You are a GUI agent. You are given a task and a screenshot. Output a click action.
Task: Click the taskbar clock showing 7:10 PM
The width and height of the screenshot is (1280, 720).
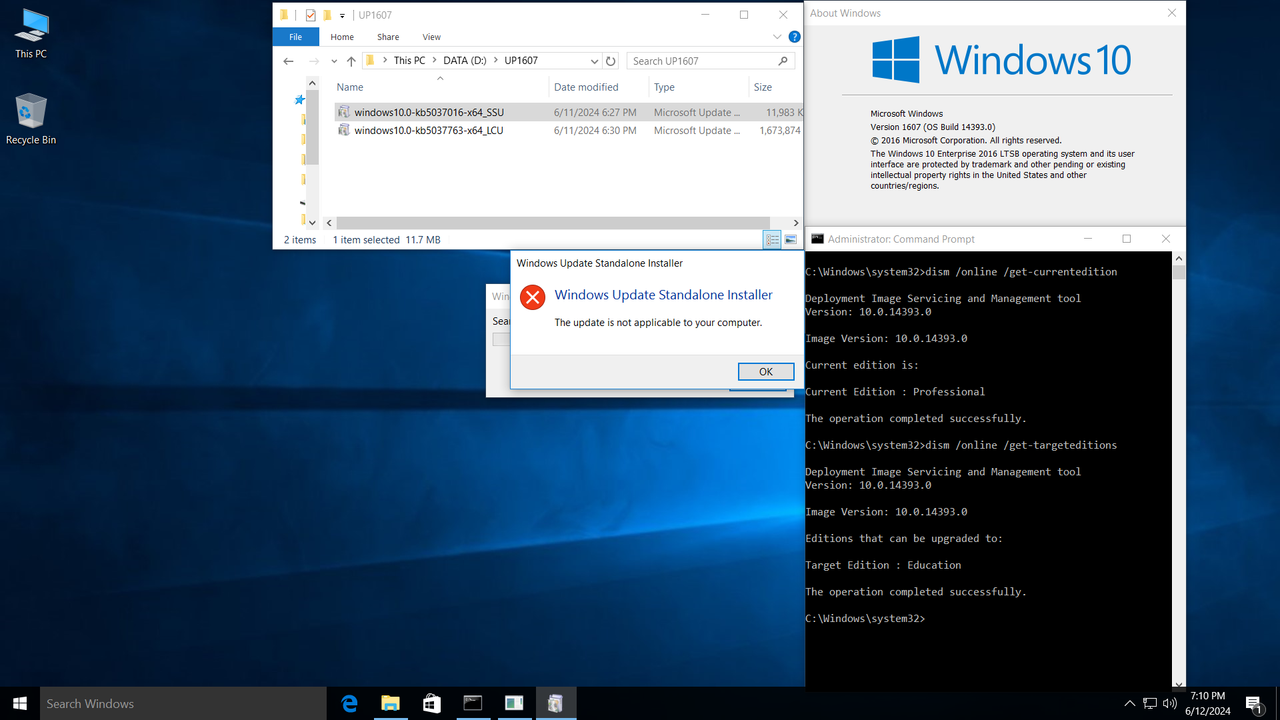point(1209,704)
